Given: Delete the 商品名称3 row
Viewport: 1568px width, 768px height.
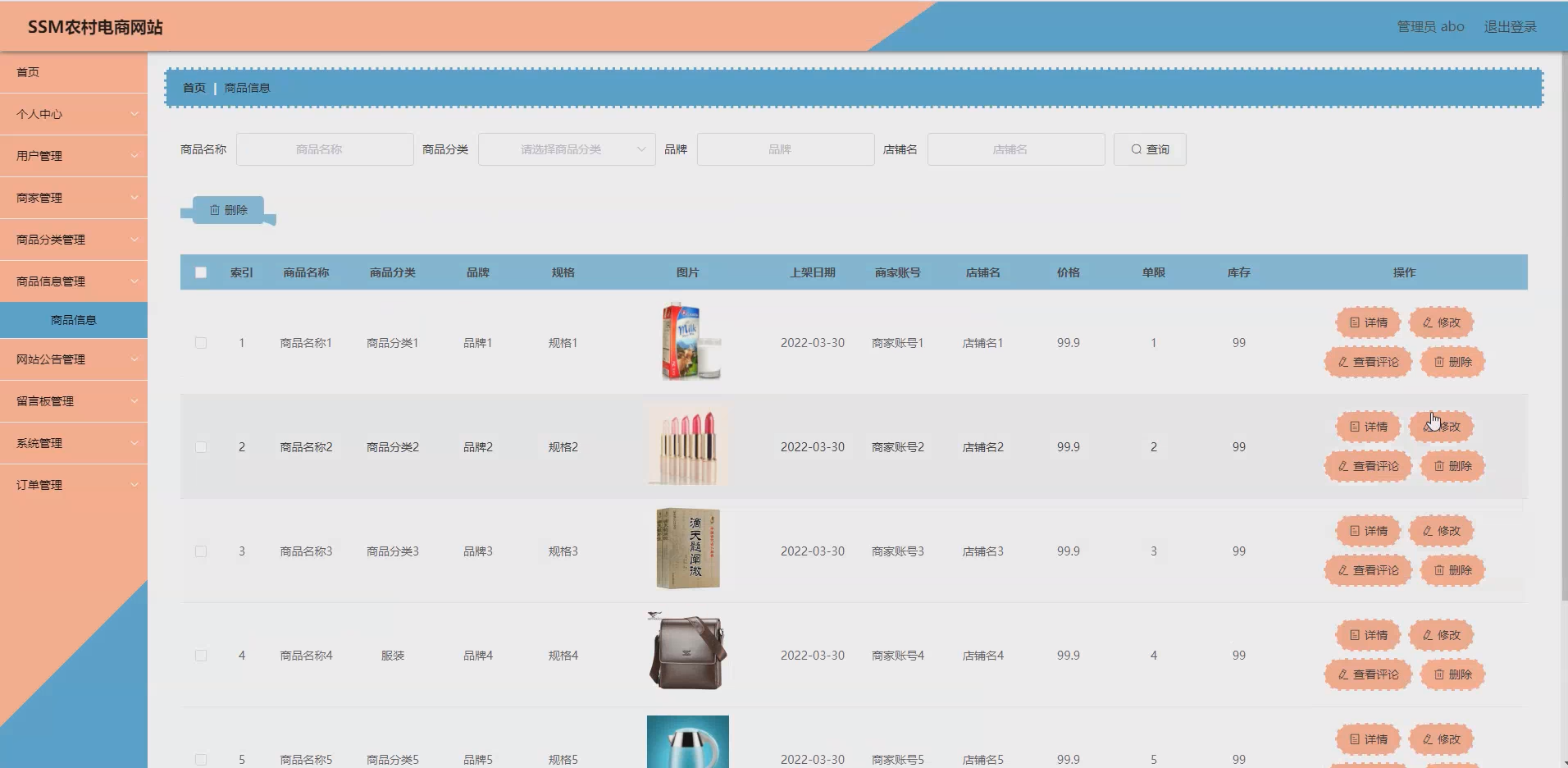Looking at the screenshot, I should click(x=1452, y=570).
